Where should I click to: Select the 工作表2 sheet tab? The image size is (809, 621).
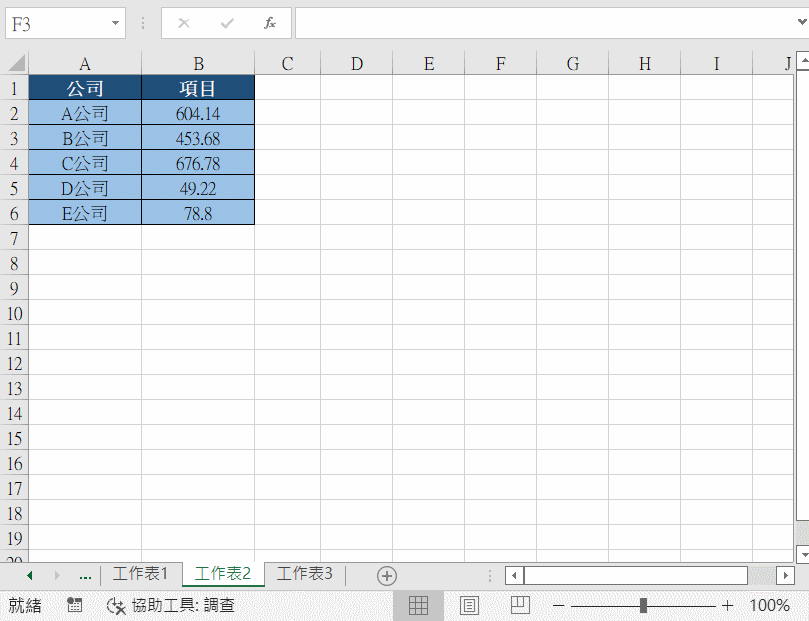pos(223,574)
